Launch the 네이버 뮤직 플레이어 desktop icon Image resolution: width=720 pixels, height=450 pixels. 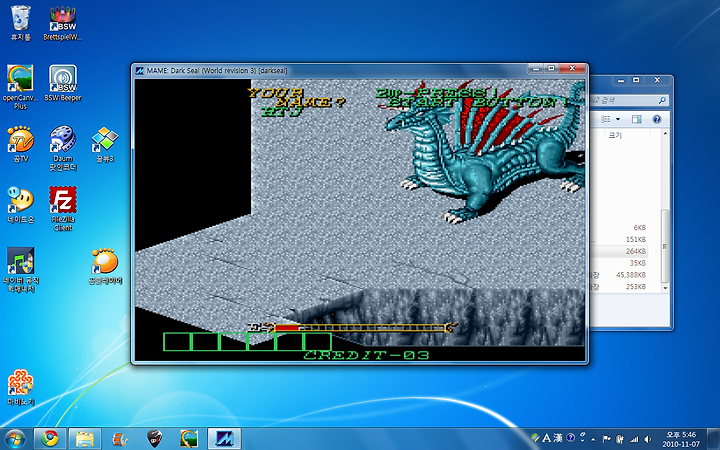[20, 269]
